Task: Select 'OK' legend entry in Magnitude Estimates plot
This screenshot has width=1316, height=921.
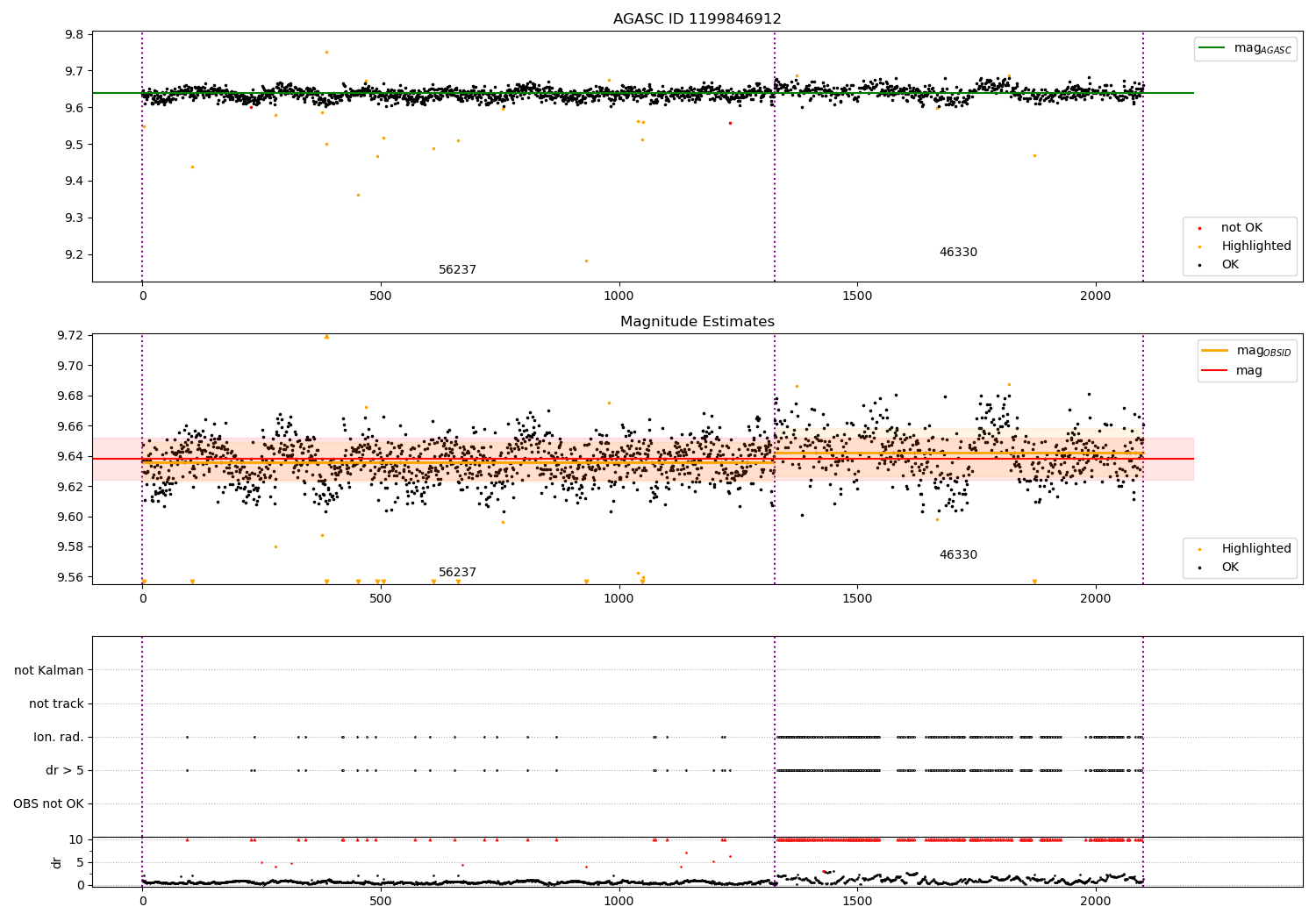Action: coord(1230,568)
